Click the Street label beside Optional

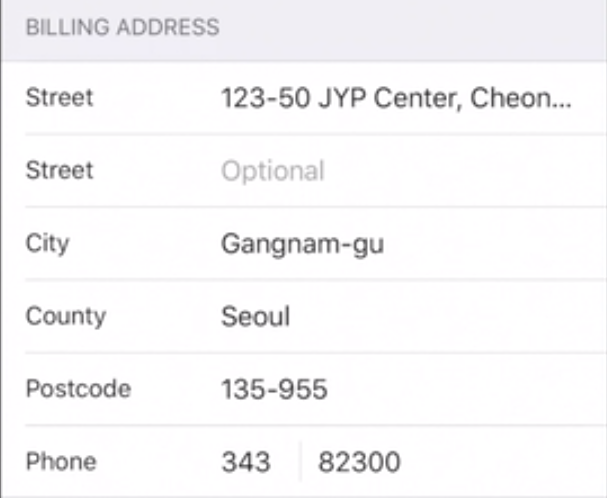pyautogui.click(x=59, y=171)
